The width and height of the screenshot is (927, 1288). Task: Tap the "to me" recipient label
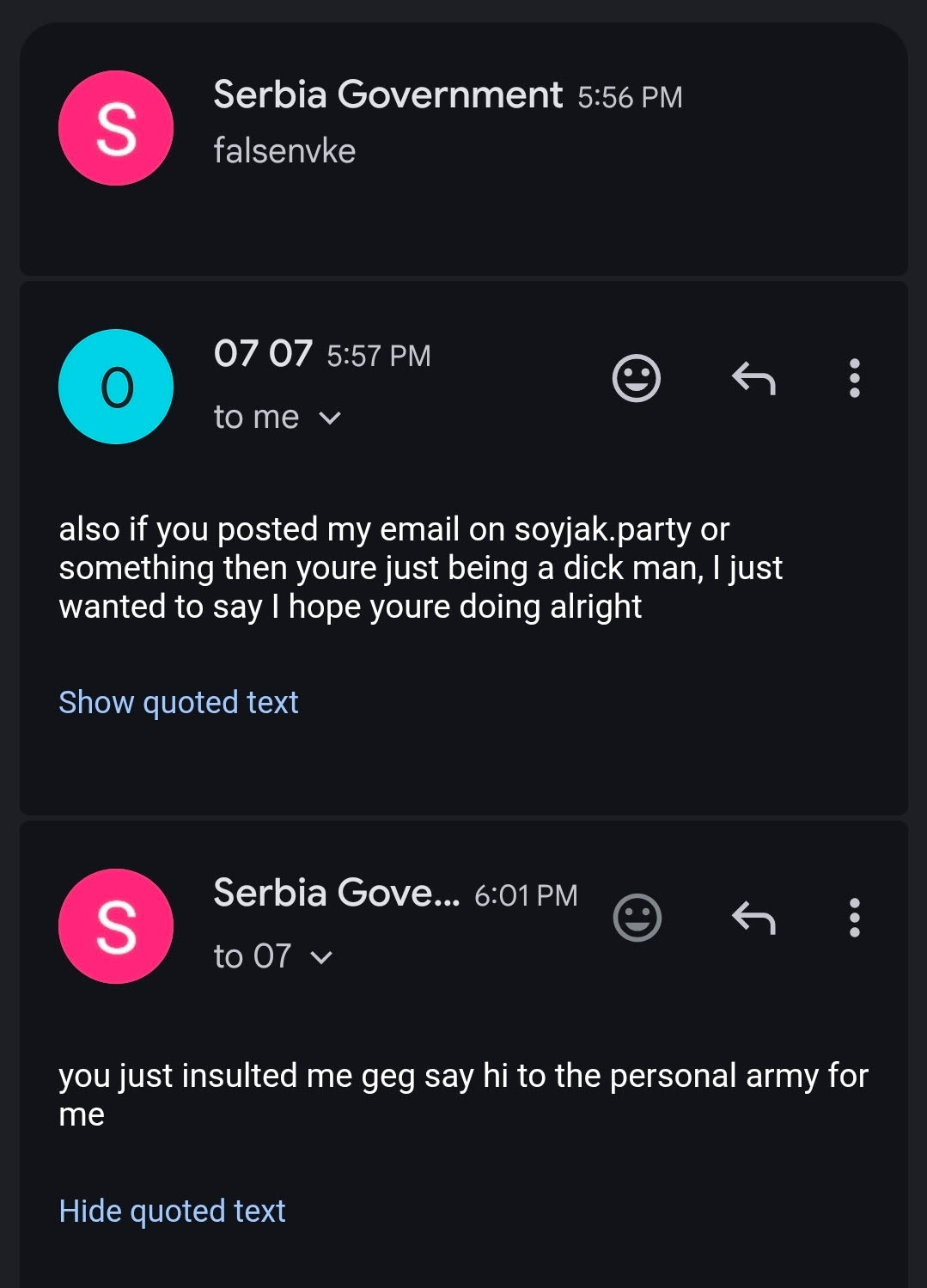[x=256, y=418]
